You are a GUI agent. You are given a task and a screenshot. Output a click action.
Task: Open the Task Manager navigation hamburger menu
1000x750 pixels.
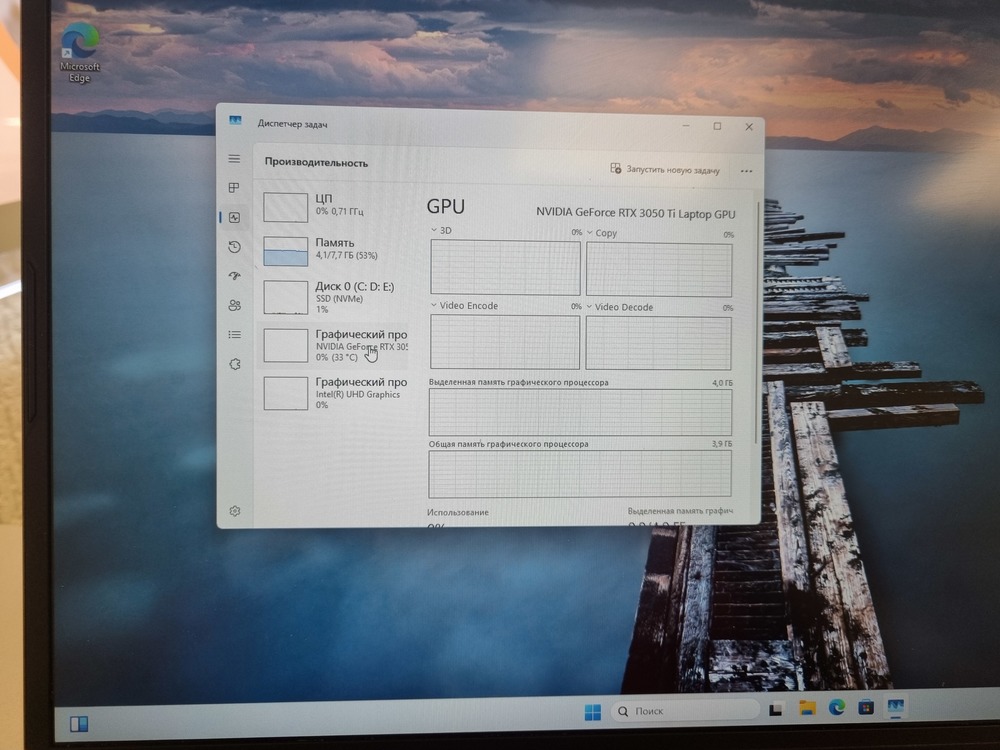[x=235, y=159]
